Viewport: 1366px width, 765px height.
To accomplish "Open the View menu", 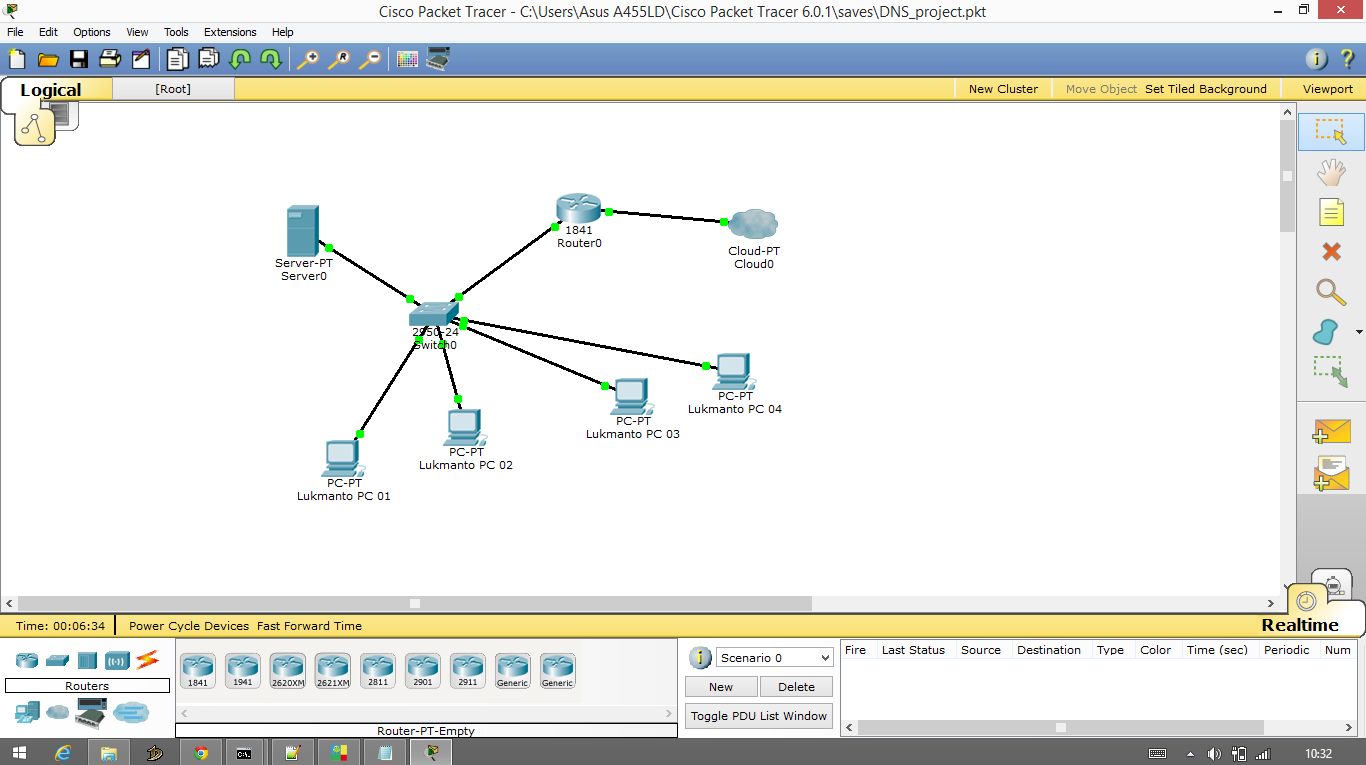I will pyautogui.click(x=137, y=32).
